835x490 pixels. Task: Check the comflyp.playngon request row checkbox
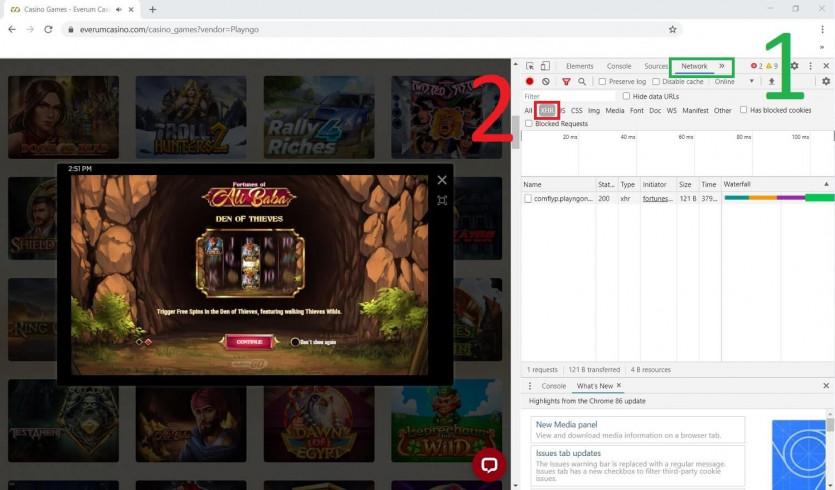pos(528,199)
